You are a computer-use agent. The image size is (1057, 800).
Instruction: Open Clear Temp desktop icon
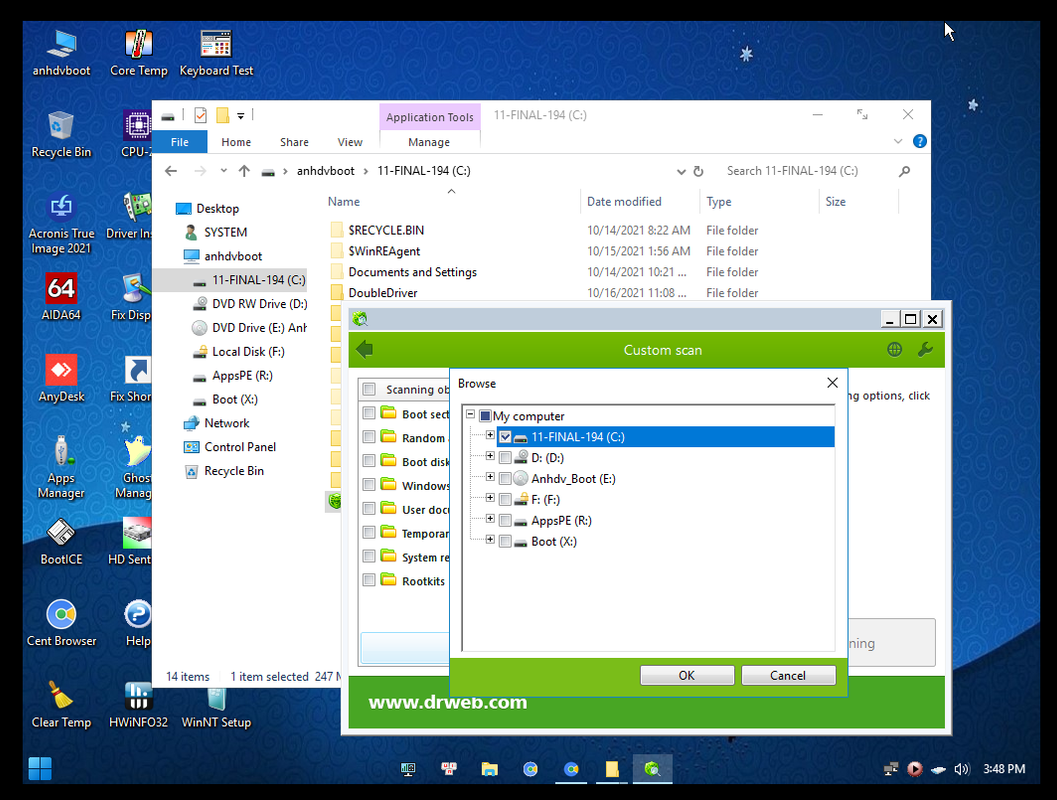(61, 705)
